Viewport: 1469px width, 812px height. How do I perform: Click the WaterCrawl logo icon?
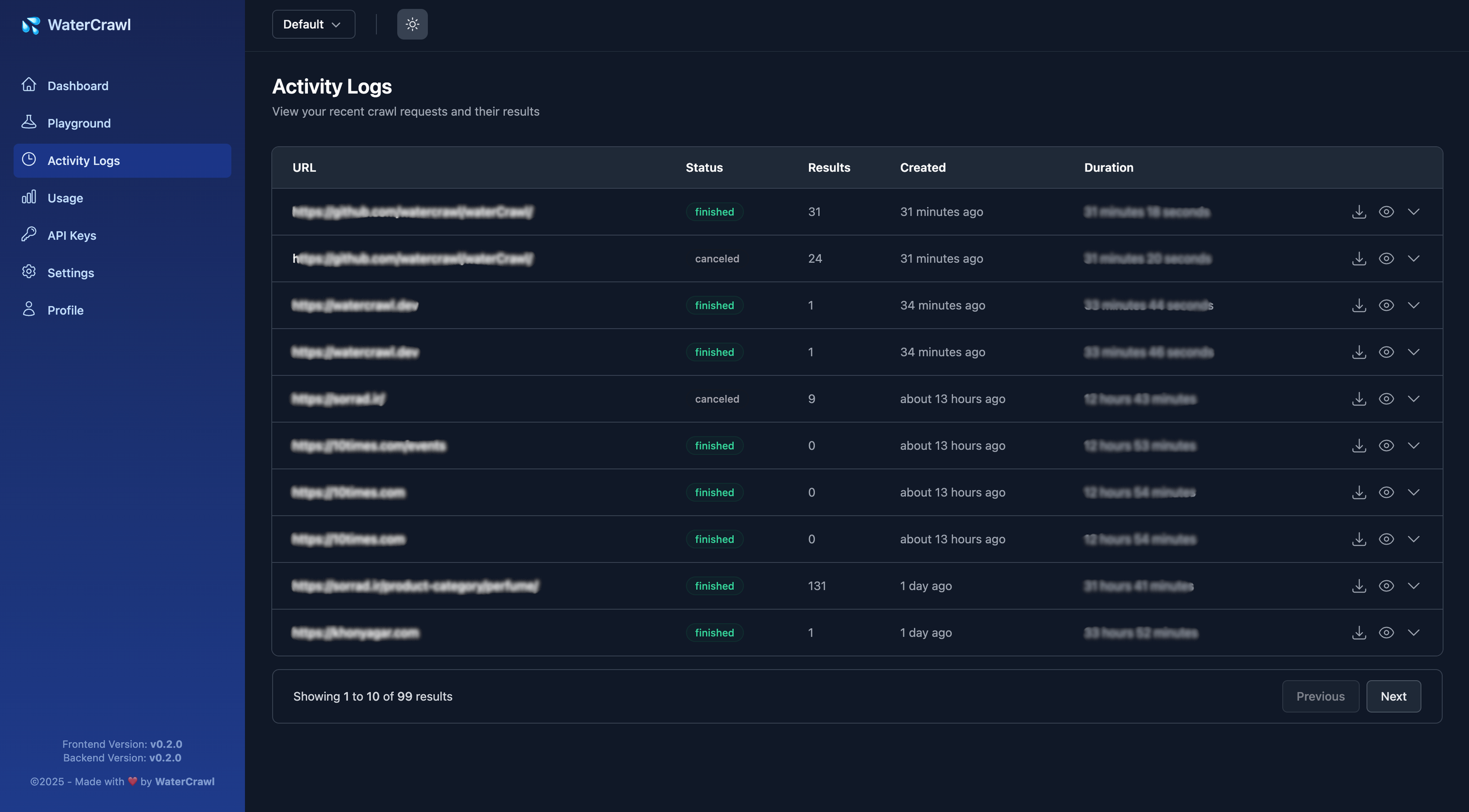31,25
